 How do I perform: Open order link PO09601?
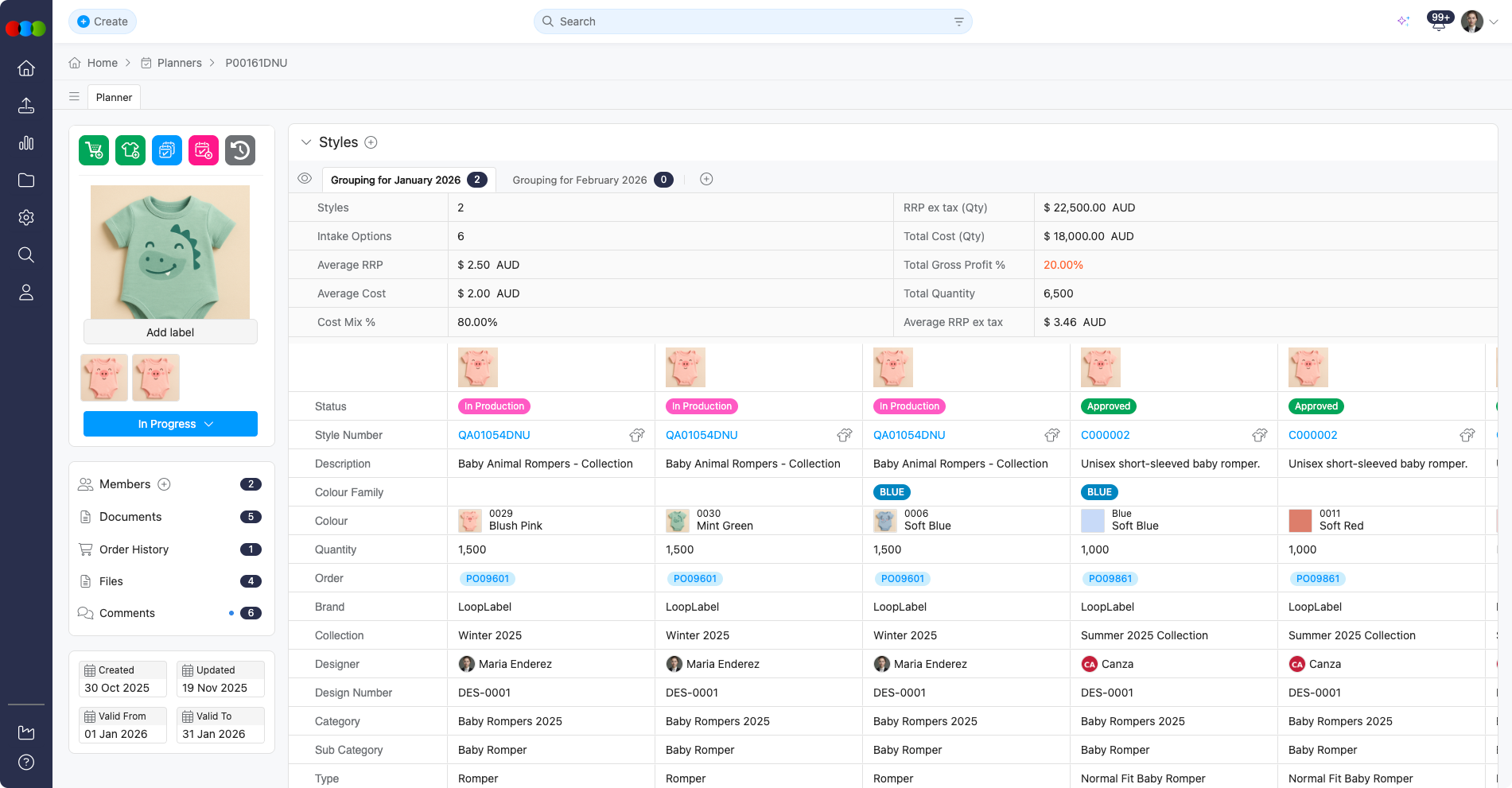488,578
